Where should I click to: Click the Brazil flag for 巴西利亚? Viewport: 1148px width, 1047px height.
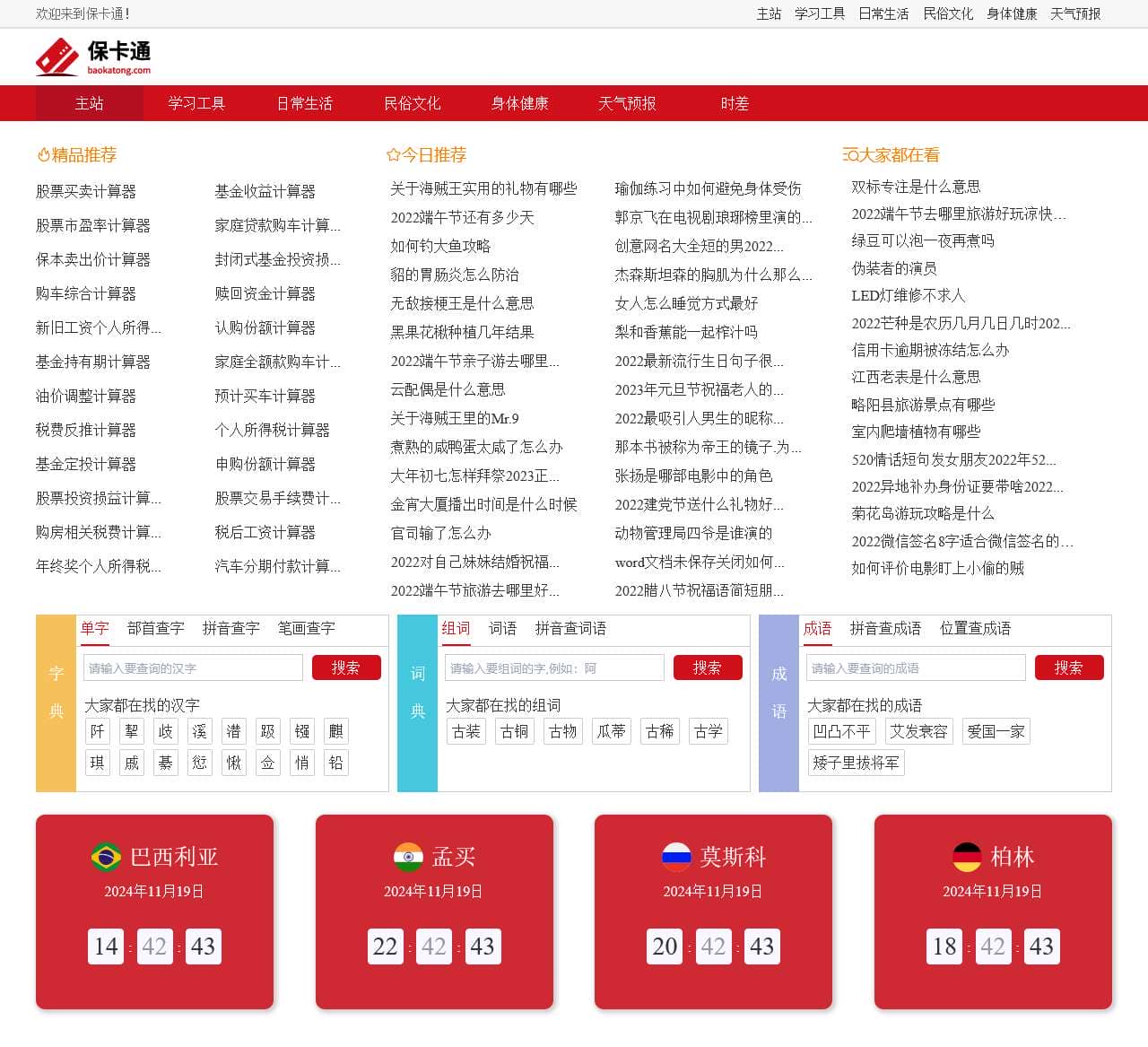click(107, 857)
